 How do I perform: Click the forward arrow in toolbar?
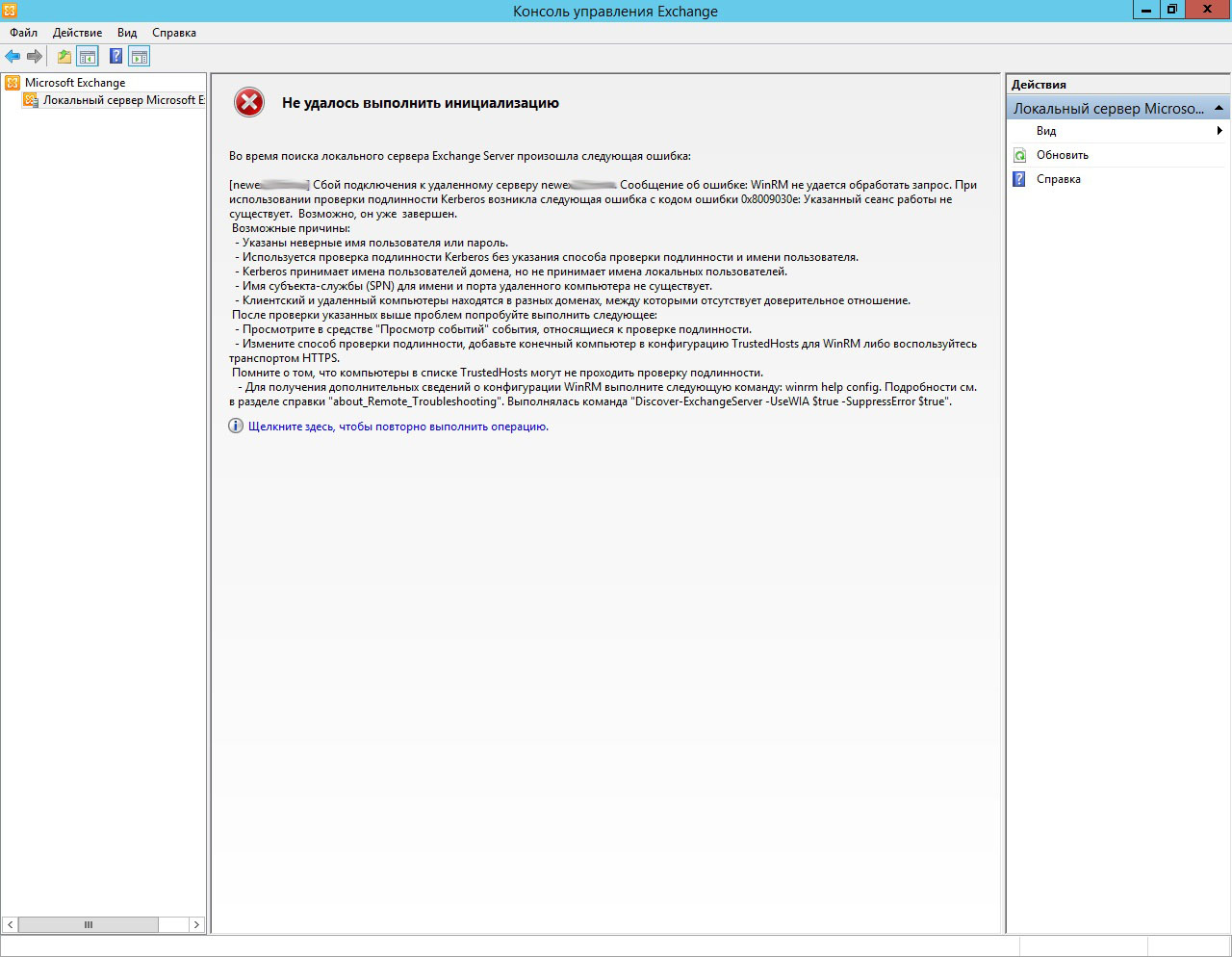click(x=35, y=57)
